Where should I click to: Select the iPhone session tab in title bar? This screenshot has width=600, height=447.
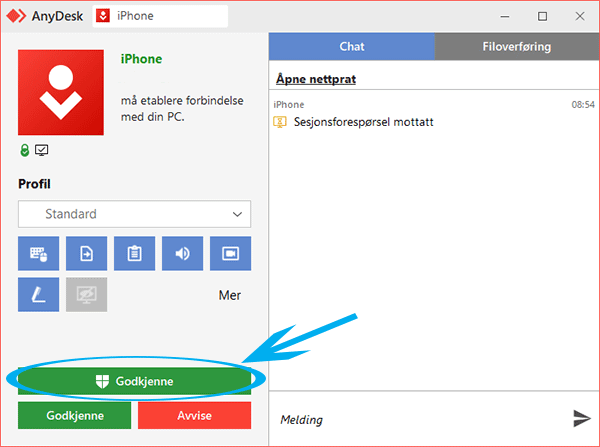[160, 16]
